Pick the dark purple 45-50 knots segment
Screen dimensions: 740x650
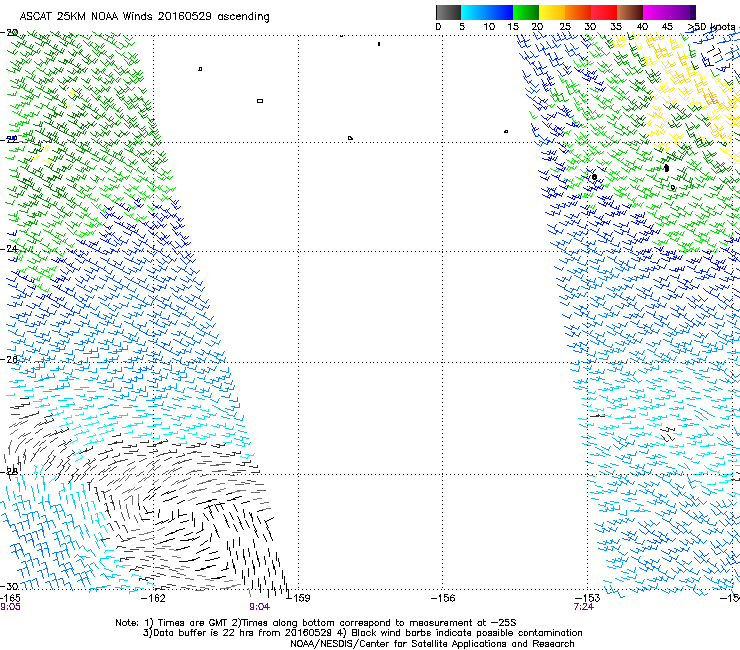click(x=682, y=12)
